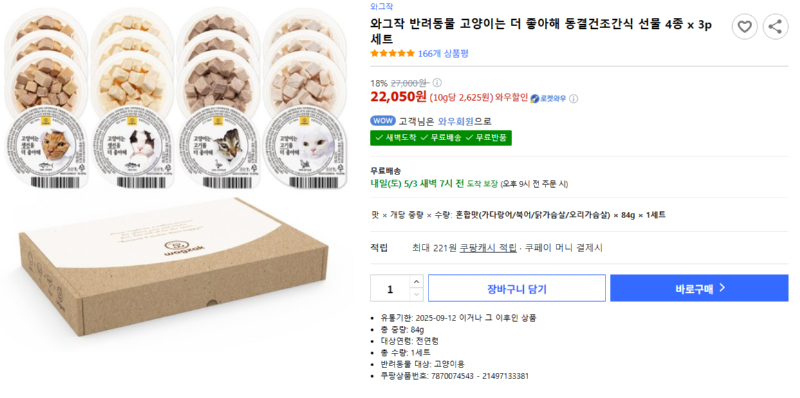Click the green 새벽도착 무료배송 무료반품 badge

click(x=441, y=138)
